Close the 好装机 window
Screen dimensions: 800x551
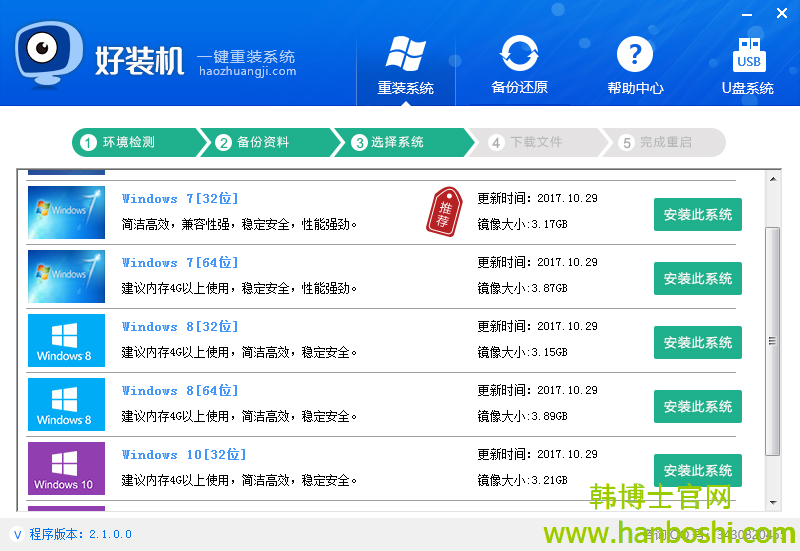[x=782, y=14]
